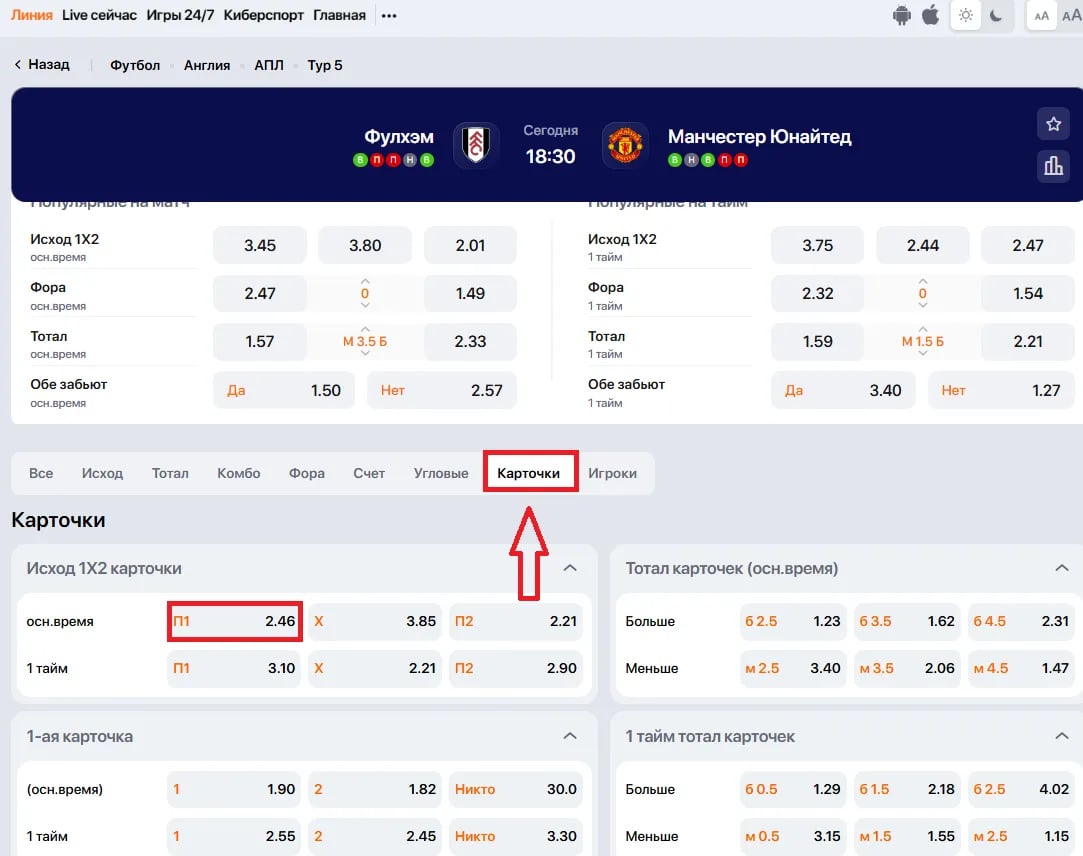
Task: Select 1 тайм Меньше м 0.5 at 3.15
Action: [793, 836]
